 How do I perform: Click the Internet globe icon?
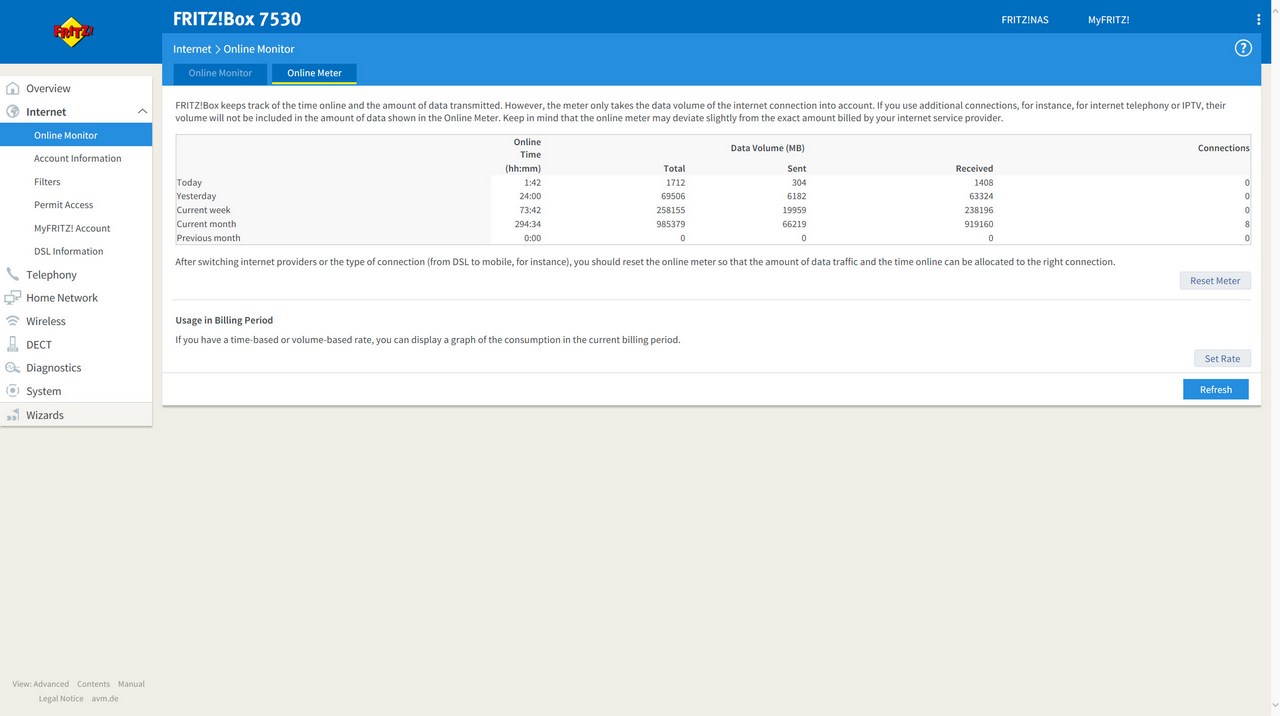tap(13, 112)
